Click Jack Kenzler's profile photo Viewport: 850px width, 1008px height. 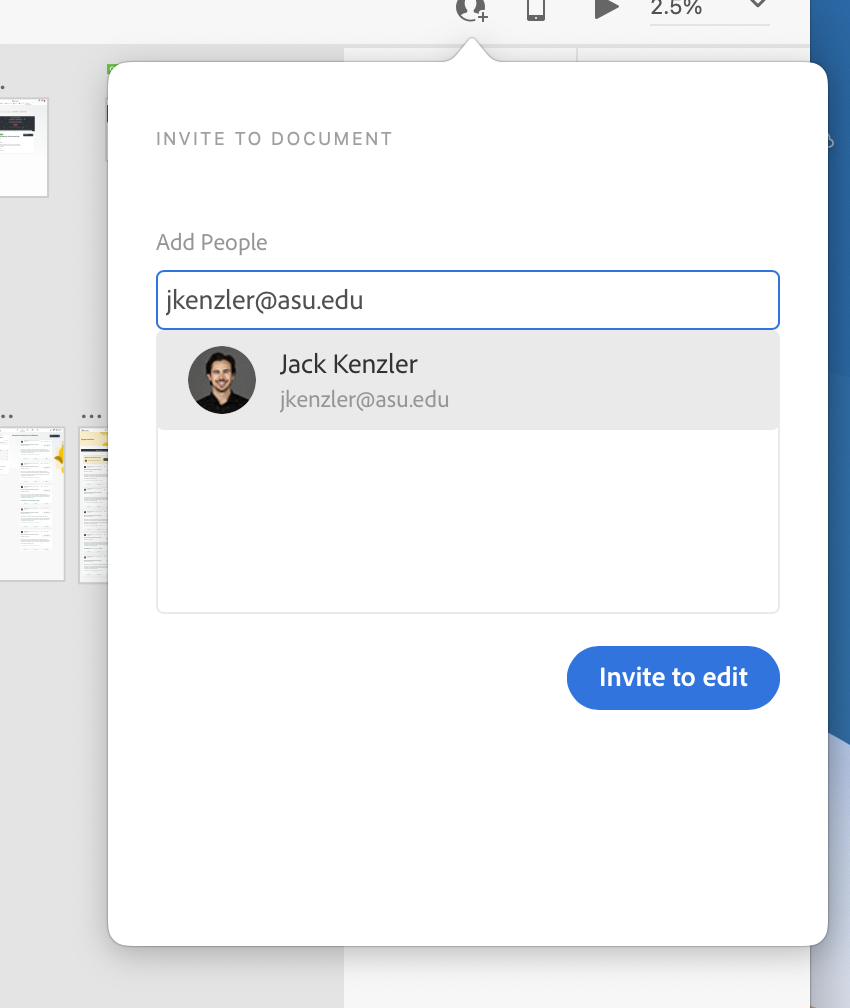coord(222,380)
